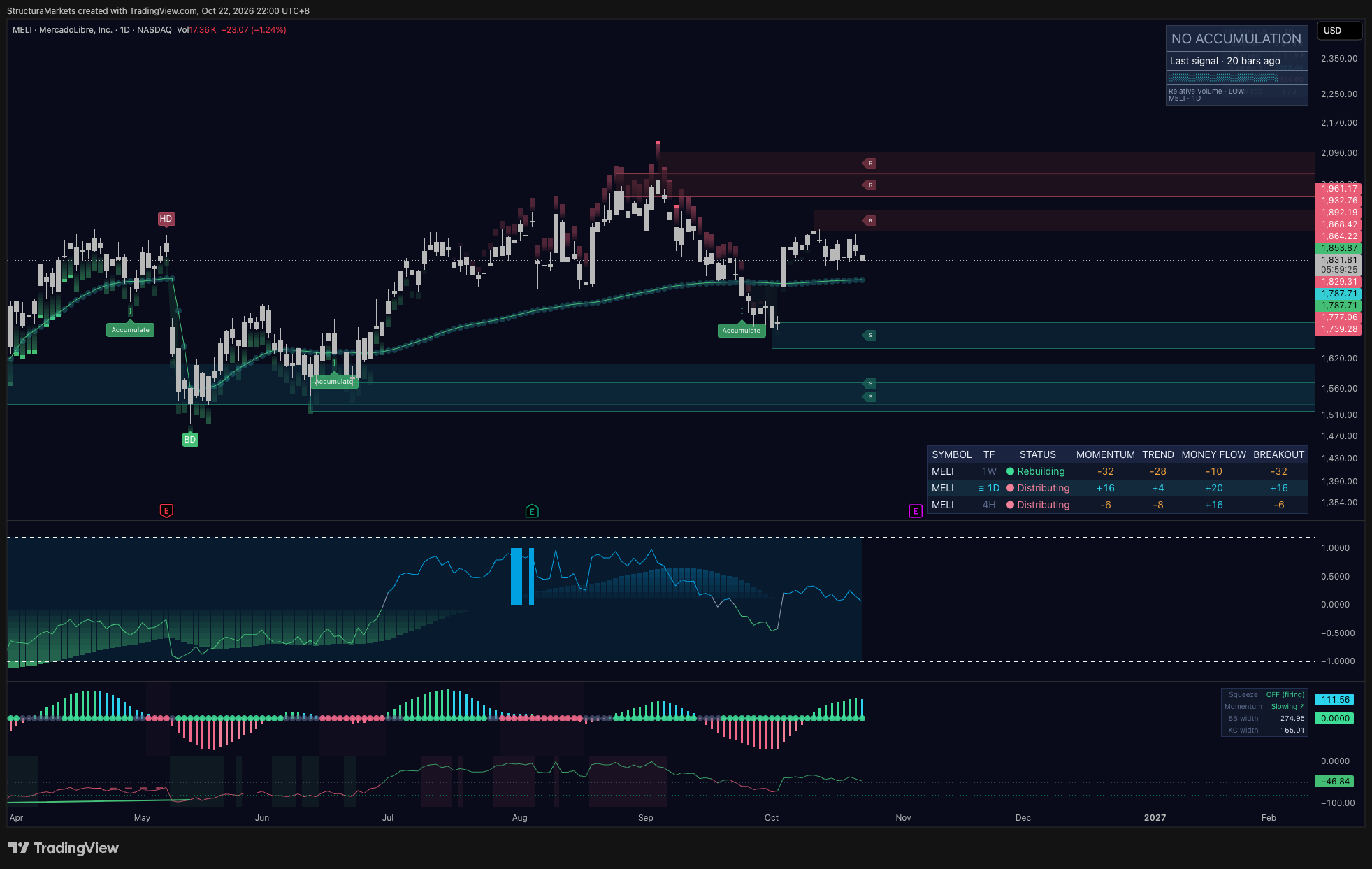The width and height of the screenshot is (1372, 869).
Task: Click the +20 money flow value
Action: pos(1213,488)
